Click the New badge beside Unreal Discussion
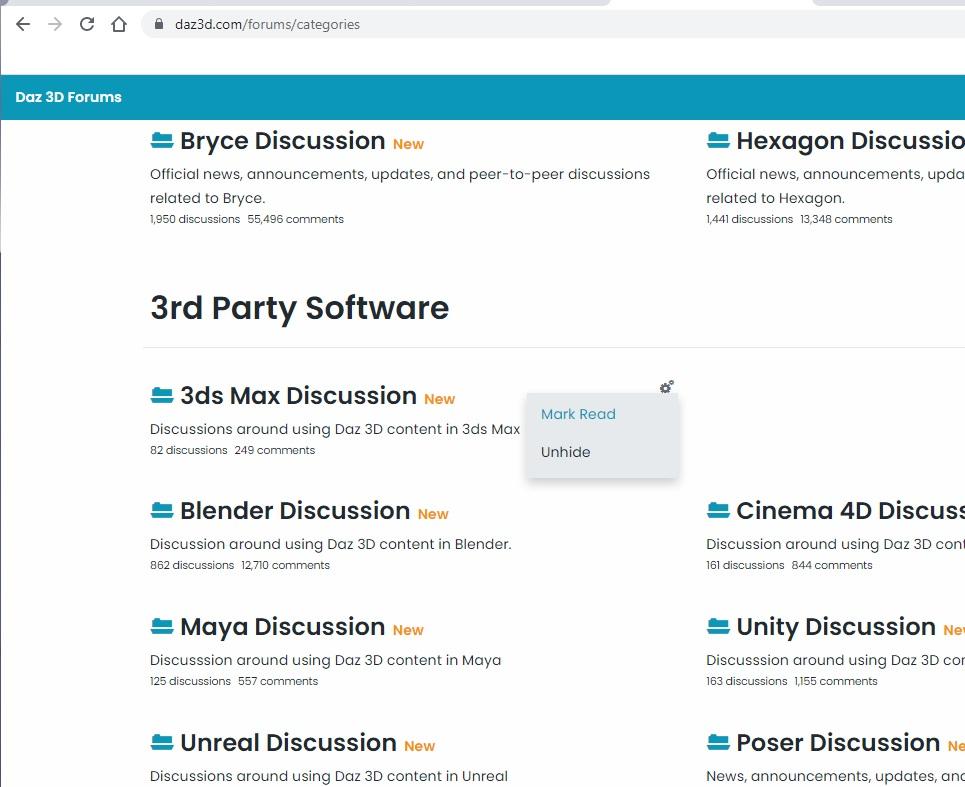This screenshot has height=787, width=965. tap(419, 746)
